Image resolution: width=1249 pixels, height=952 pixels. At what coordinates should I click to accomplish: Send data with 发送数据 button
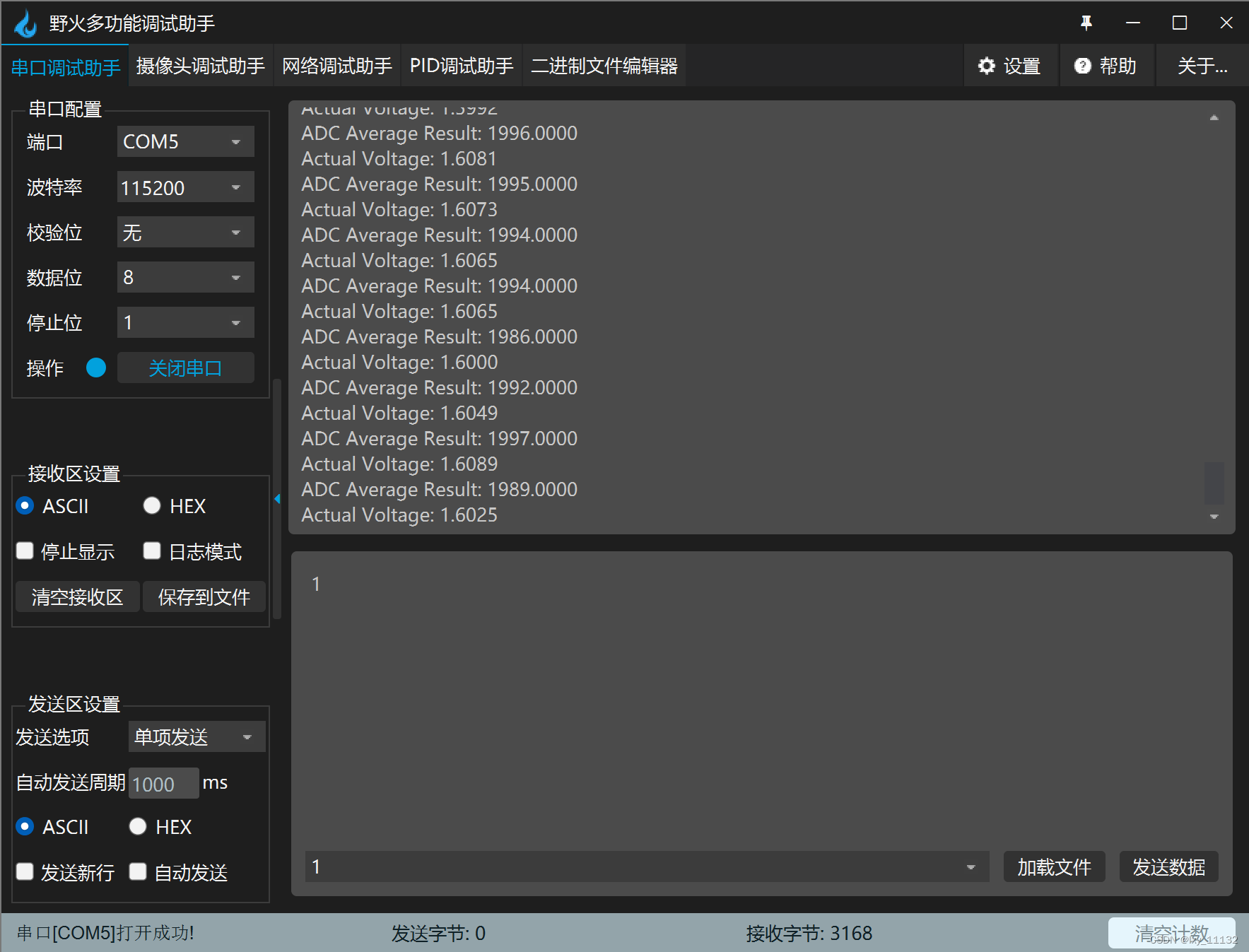coord(1168,866)
